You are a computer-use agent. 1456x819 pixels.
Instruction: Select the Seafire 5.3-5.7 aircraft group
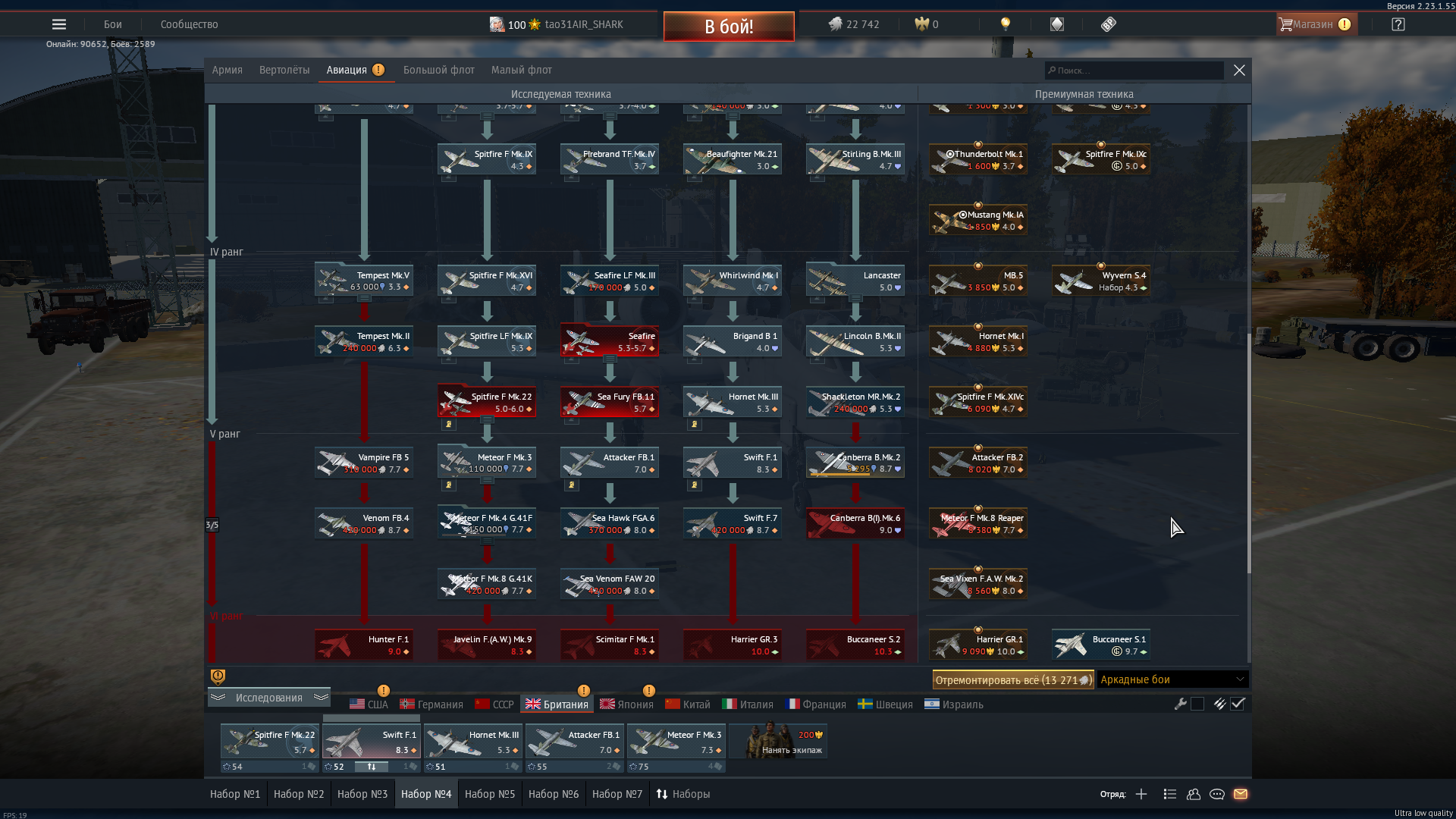pyautogui.click(x=610, y=341)
